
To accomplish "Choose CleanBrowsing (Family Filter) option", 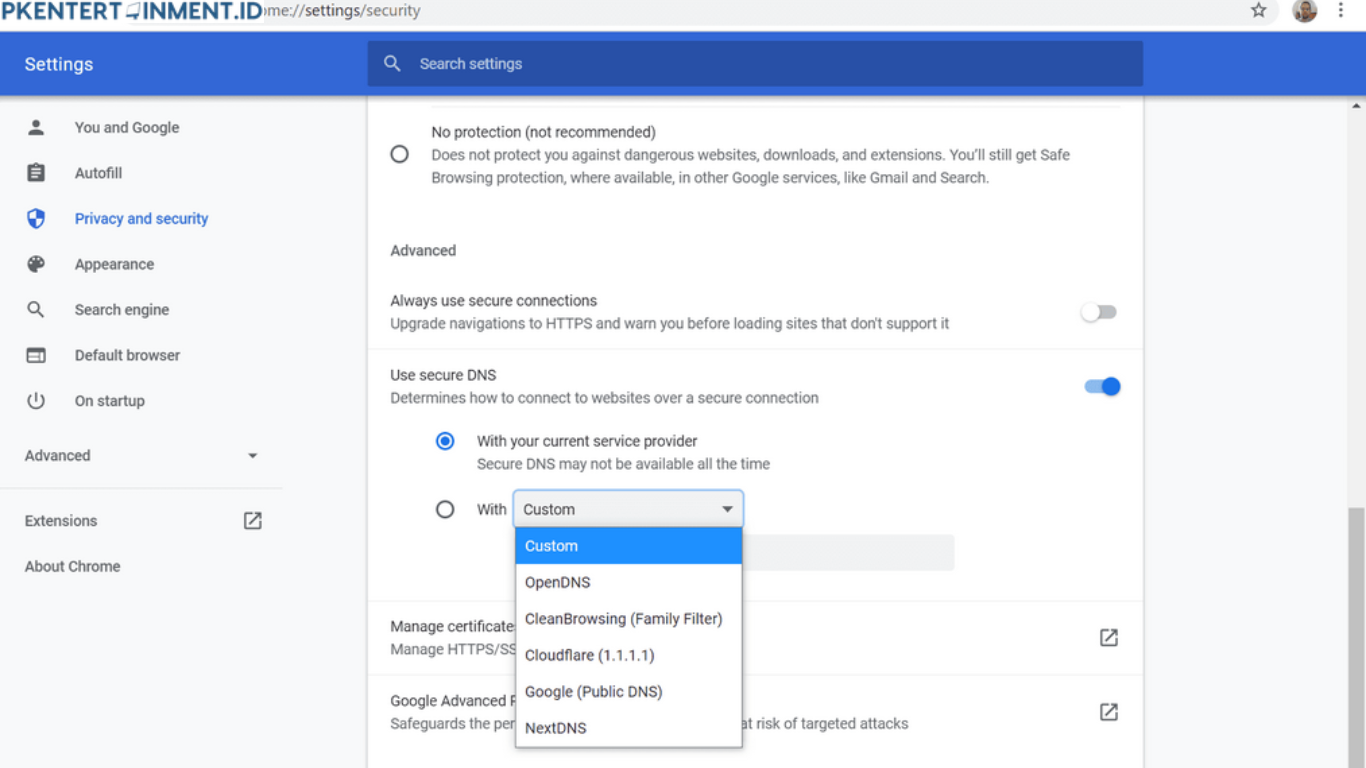I will pyautogui.click(x=628, y=619).
